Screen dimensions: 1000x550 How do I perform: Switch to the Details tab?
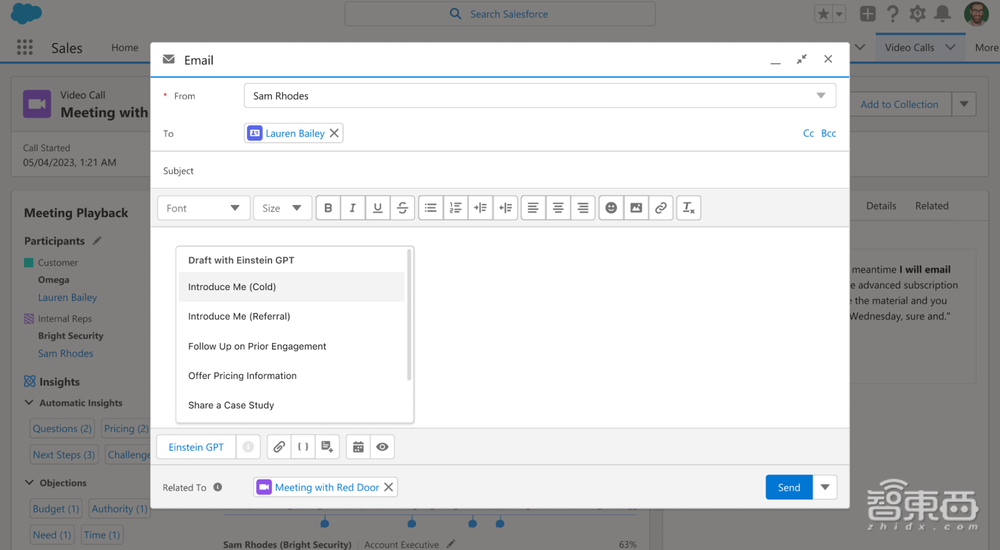click(x=881, y=205)
